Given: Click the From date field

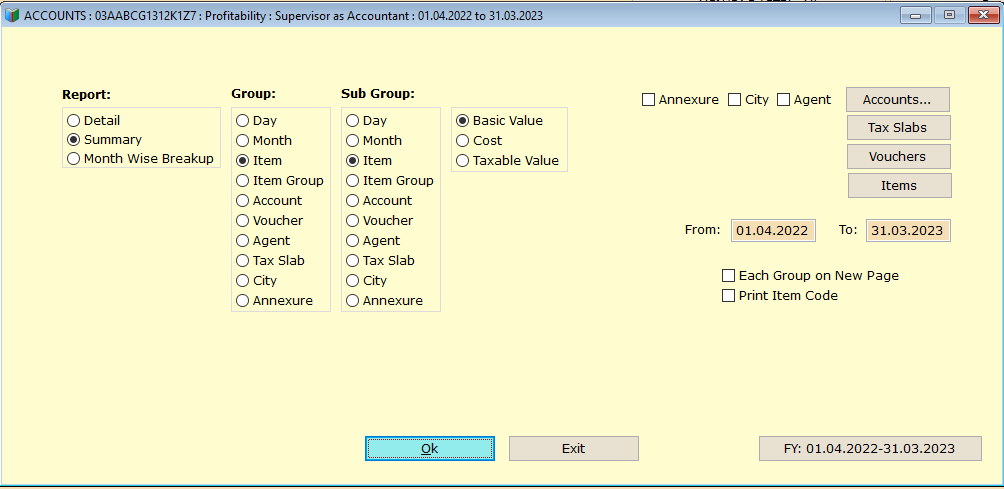Looking at the screenshot, I should [773, 230].
